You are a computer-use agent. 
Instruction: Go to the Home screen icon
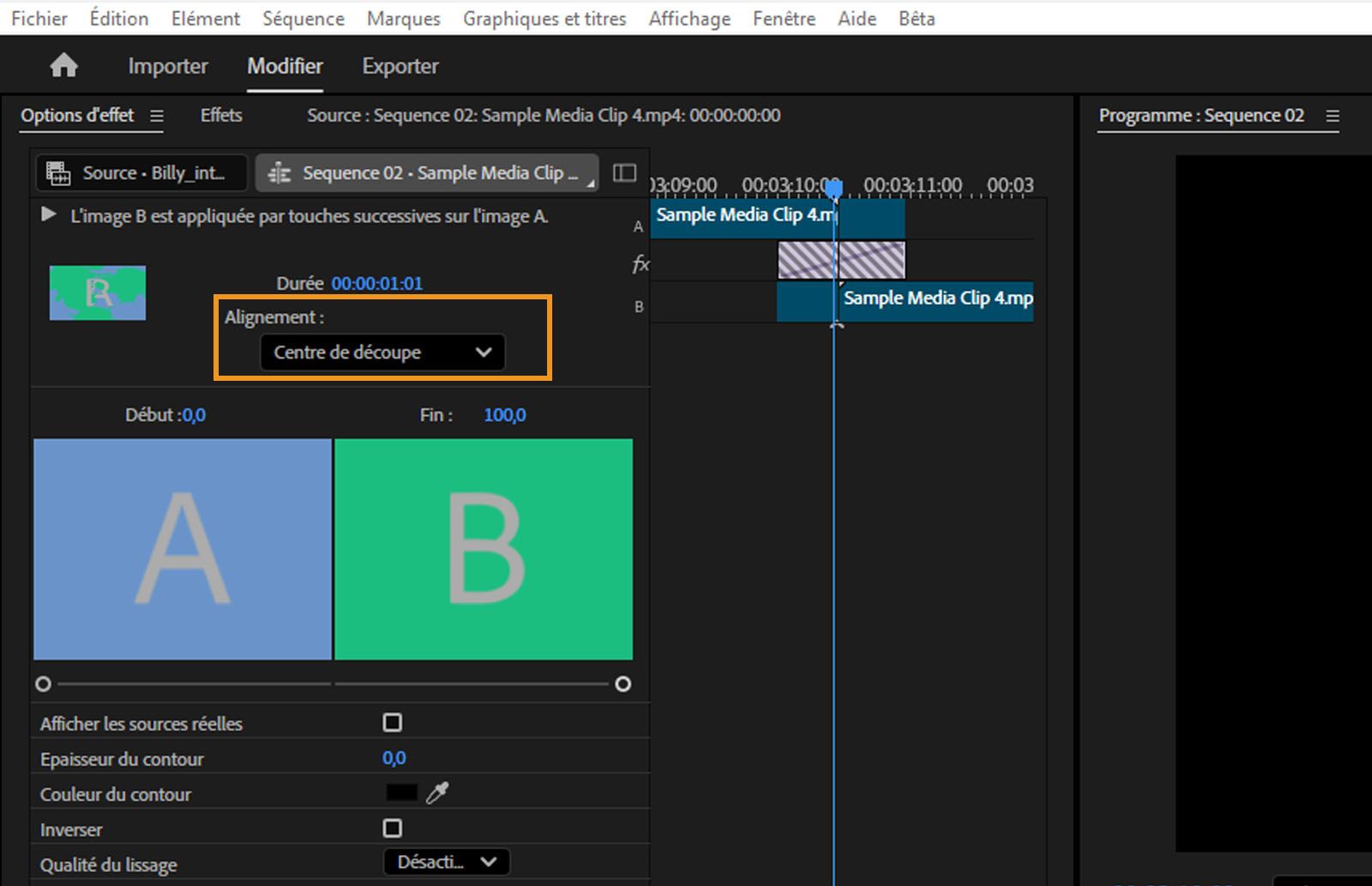(x=63, y=66)
